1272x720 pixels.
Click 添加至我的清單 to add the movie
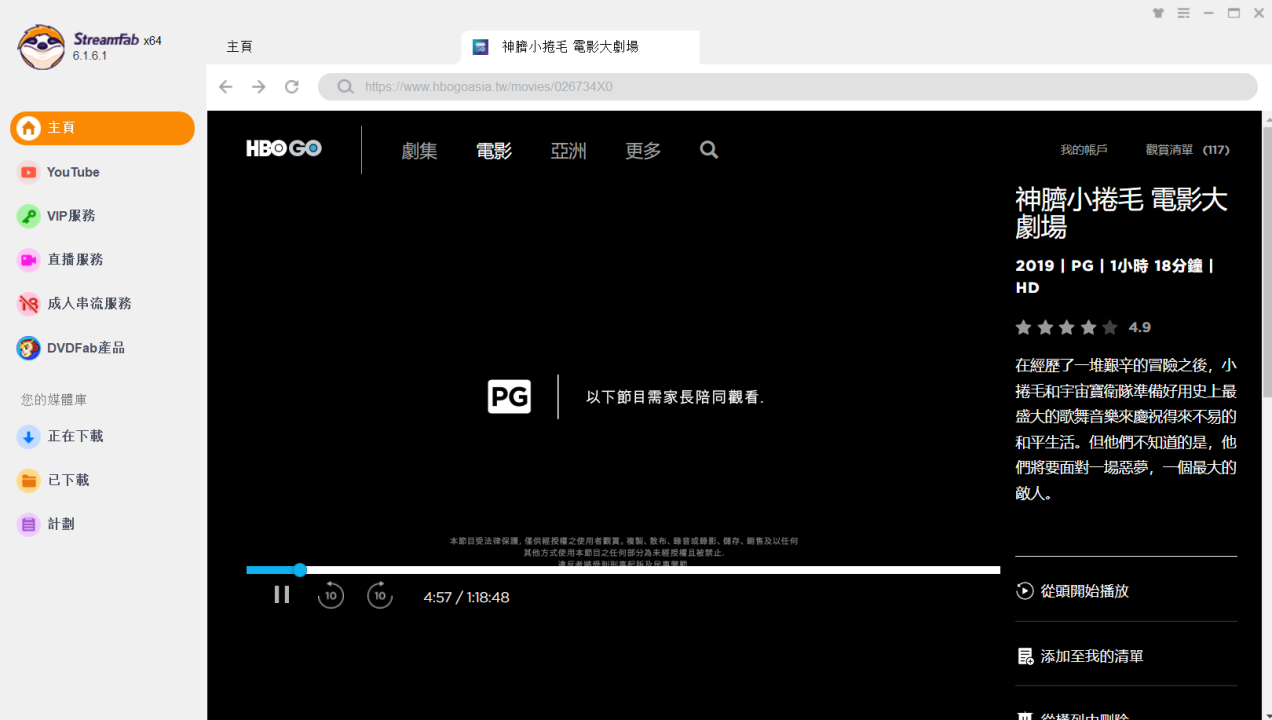(1080, 656)
